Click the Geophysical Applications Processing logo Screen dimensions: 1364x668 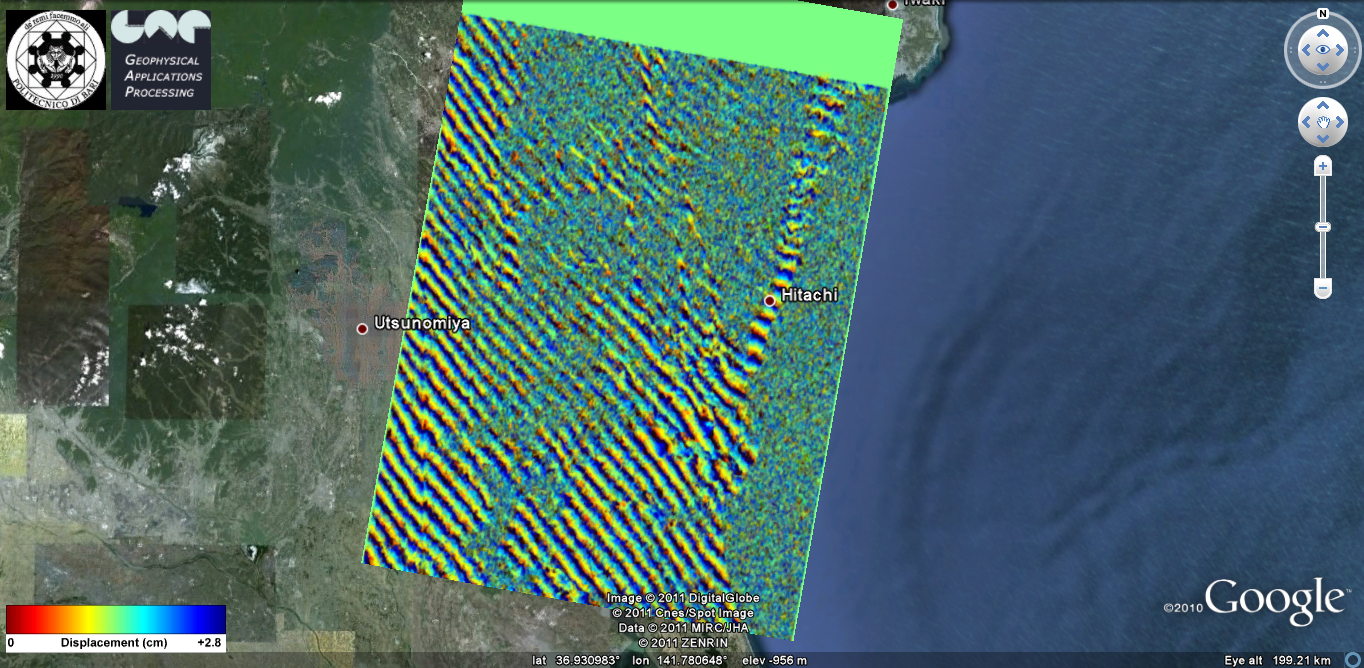(161, 60)
